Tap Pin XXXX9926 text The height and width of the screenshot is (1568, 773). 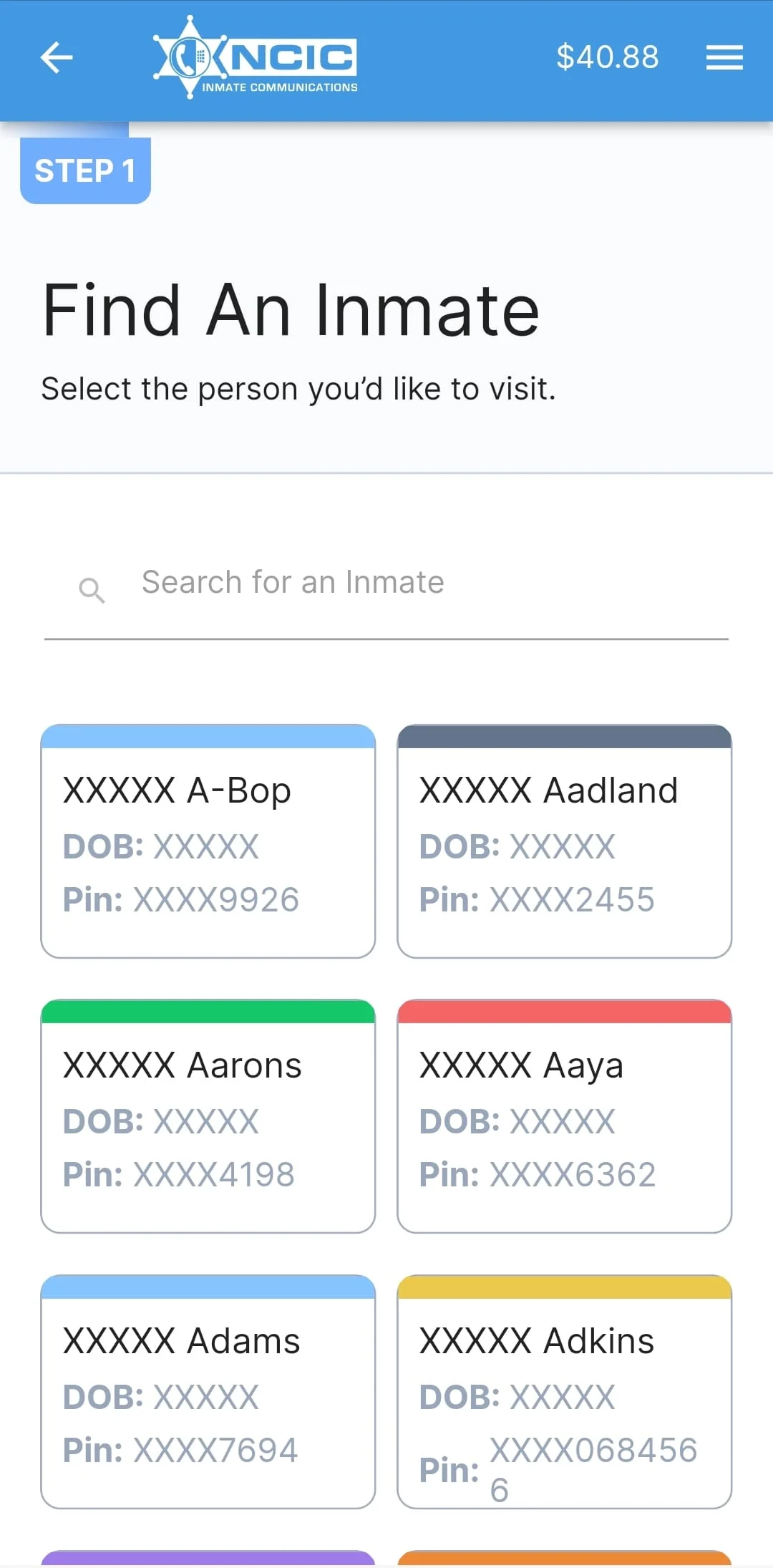pos(180,900)
